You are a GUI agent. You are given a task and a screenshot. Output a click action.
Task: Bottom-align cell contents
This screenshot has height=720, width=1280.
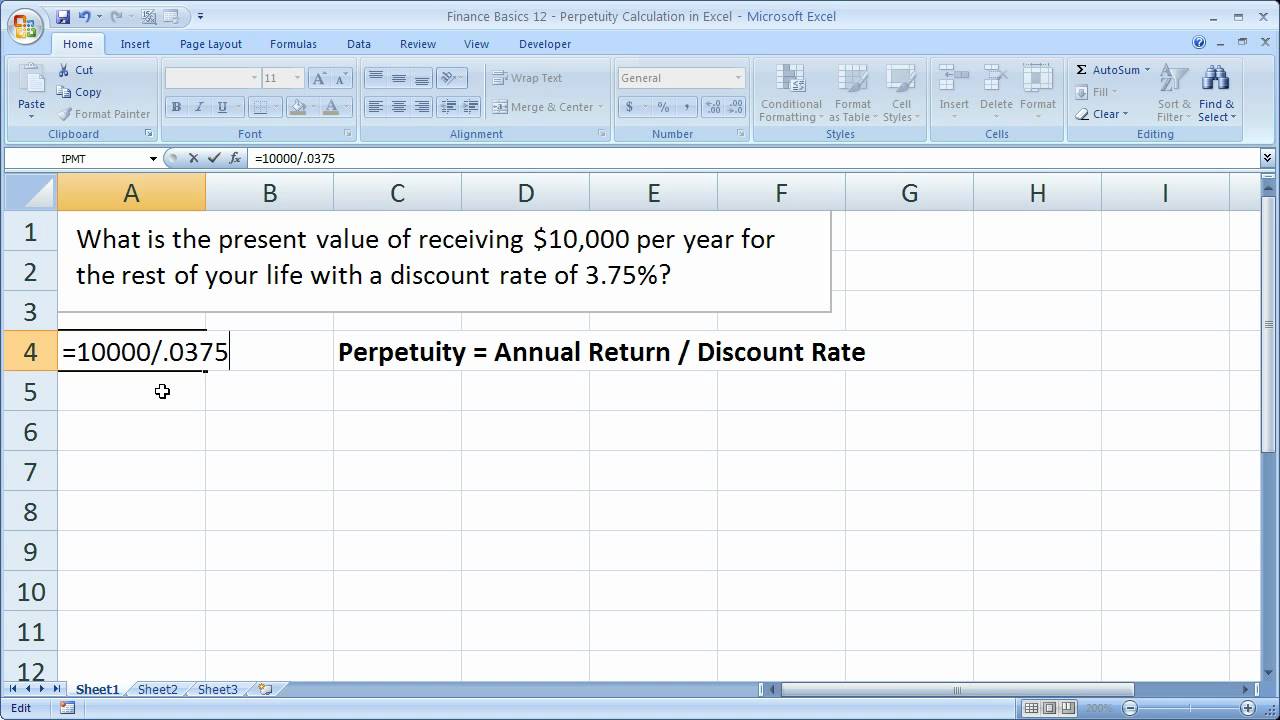pyautogui.click(x=422, y=78)
